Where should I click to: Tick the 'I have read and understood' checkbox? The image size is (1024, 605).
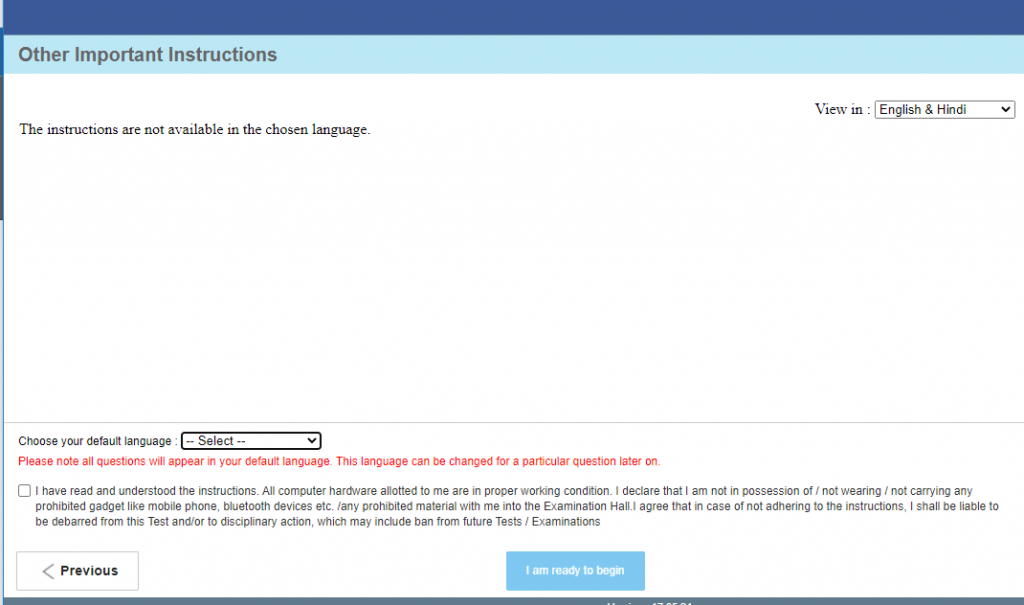(x=24, y=490)
